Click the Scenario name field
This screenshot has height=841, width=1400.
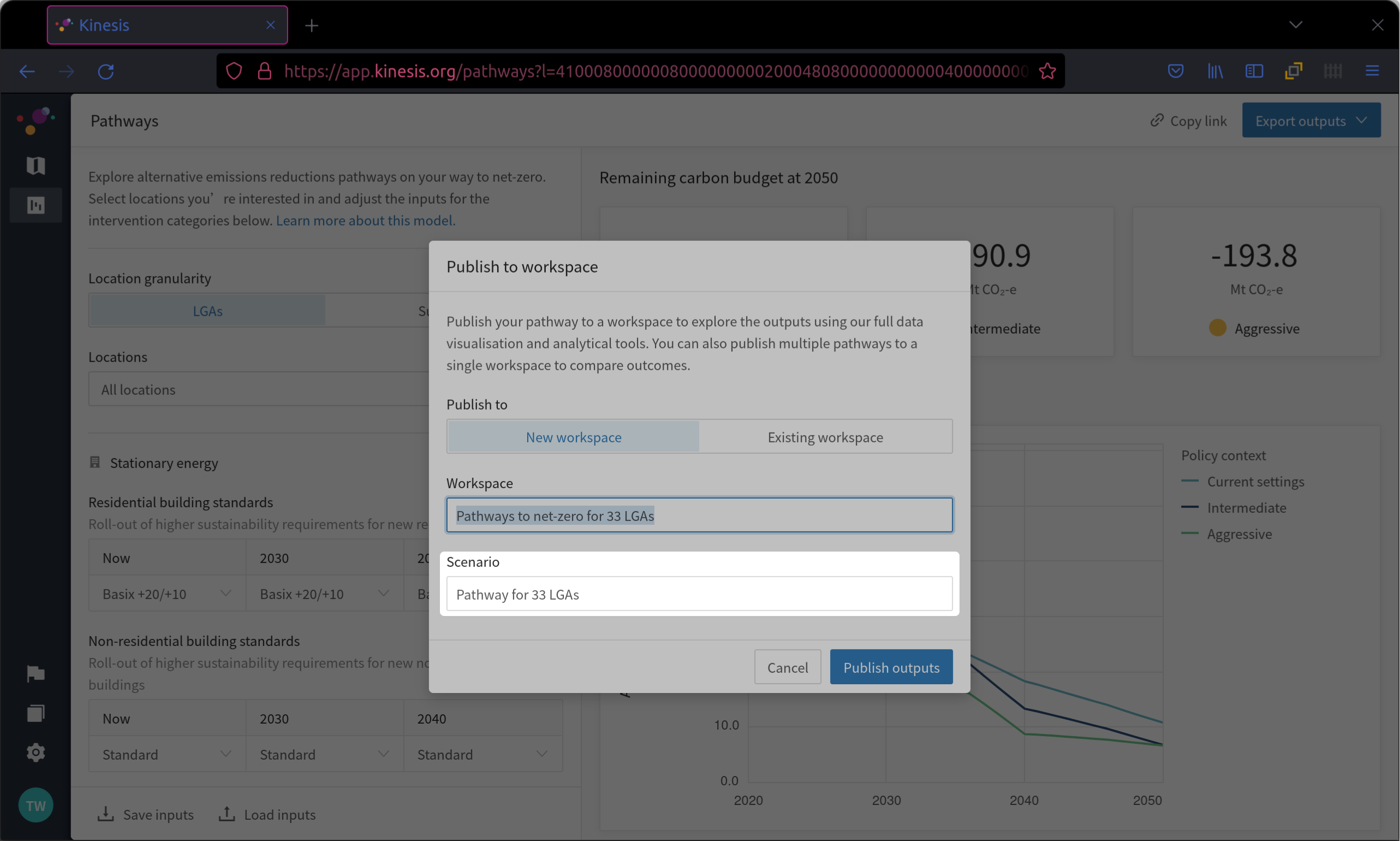[699, 594]
